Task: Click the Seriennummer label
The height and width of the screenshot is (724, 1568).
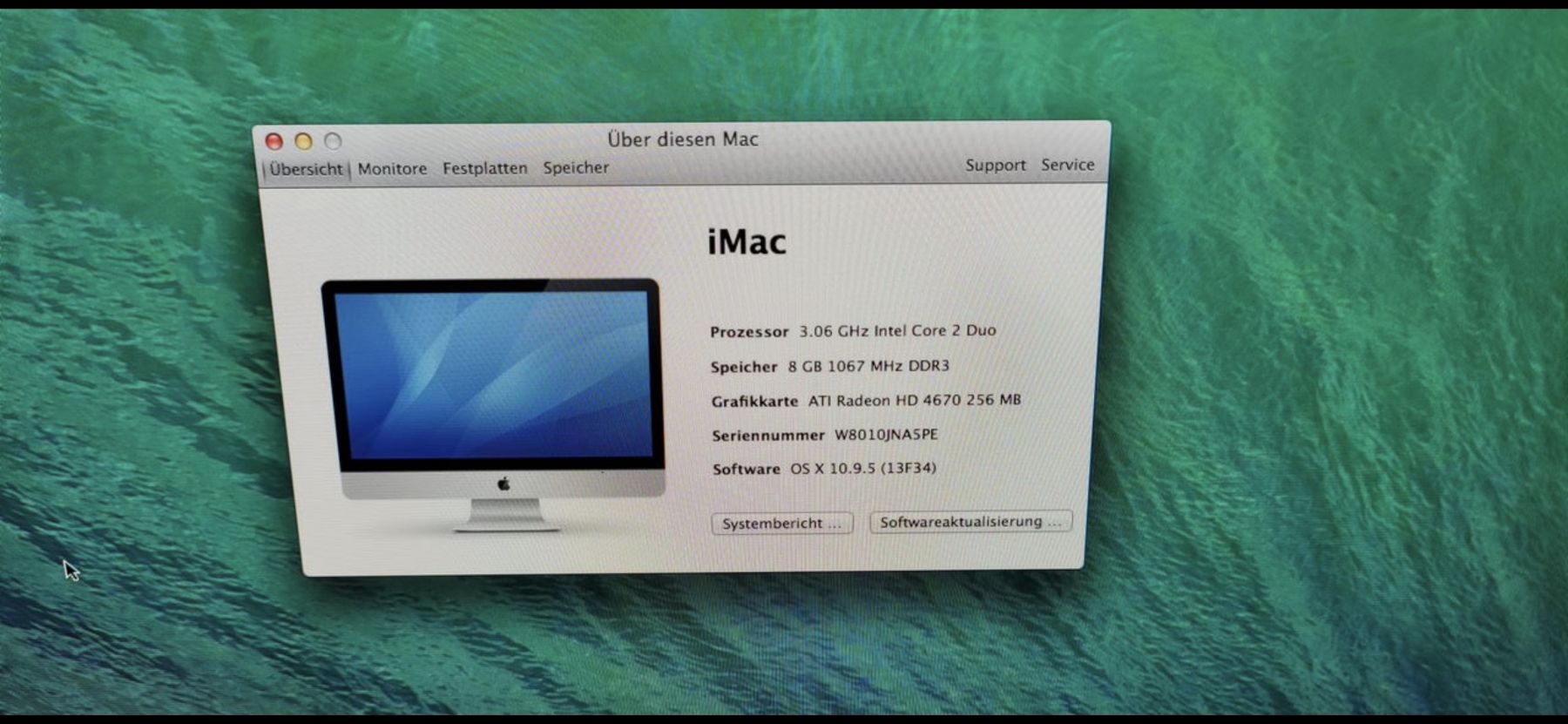Action: 767,435
